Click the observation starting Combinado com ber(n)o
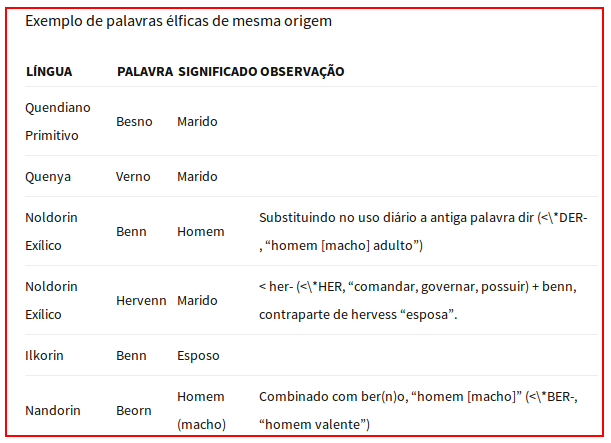This screenshot has height=443, width=611. [x=418, y=411]
